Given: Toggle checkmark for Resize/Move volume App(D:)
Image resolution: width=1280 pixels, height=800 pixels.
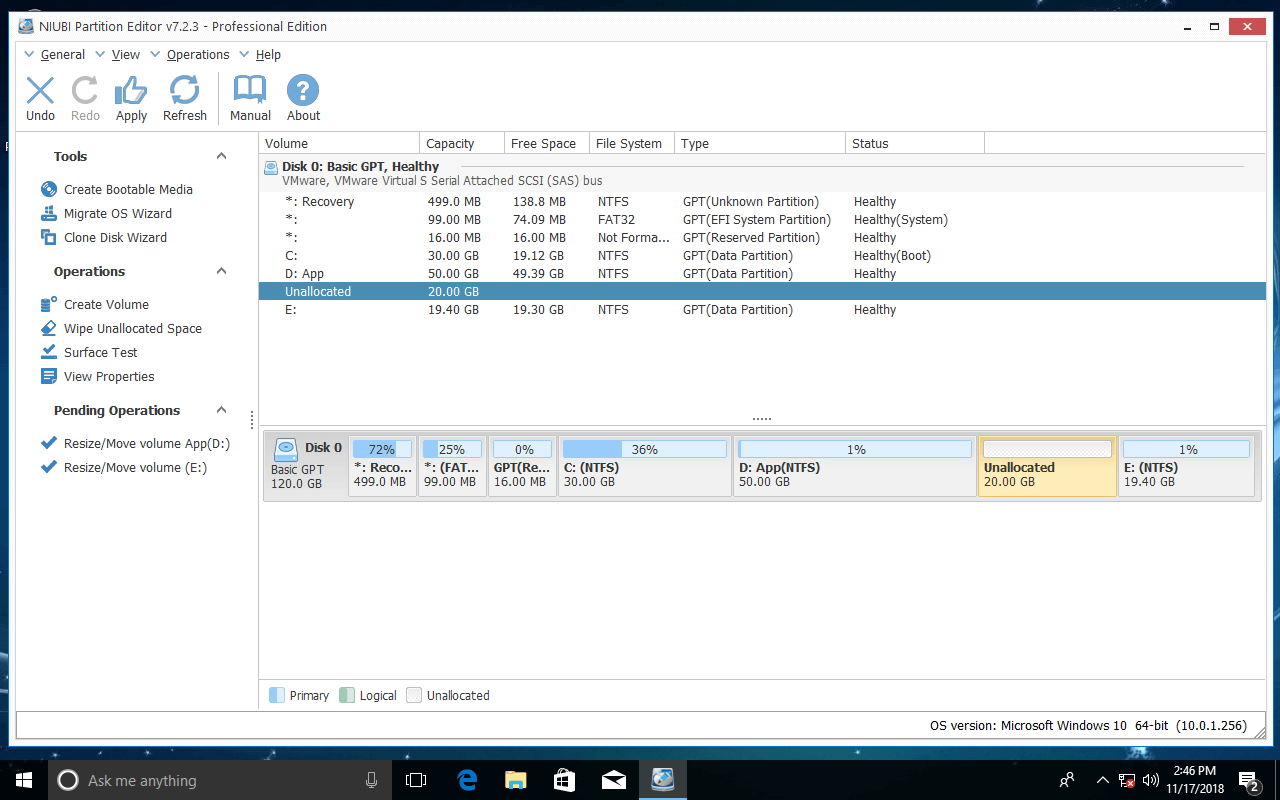Looking at the screenshot, I should [48, 443].
